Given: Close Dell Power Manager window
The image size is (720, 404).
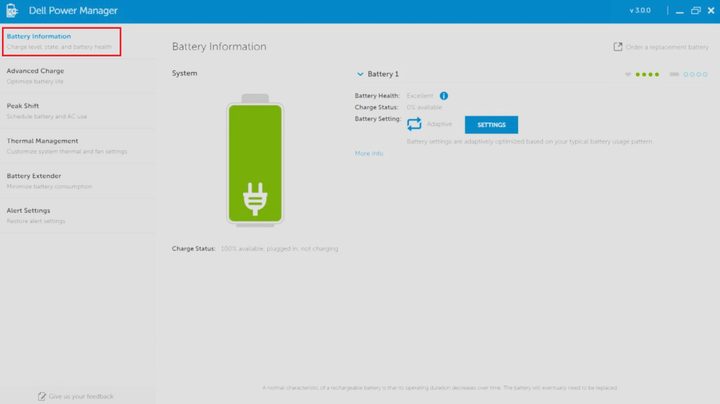Looking at the screenshot, I should 711,11.
